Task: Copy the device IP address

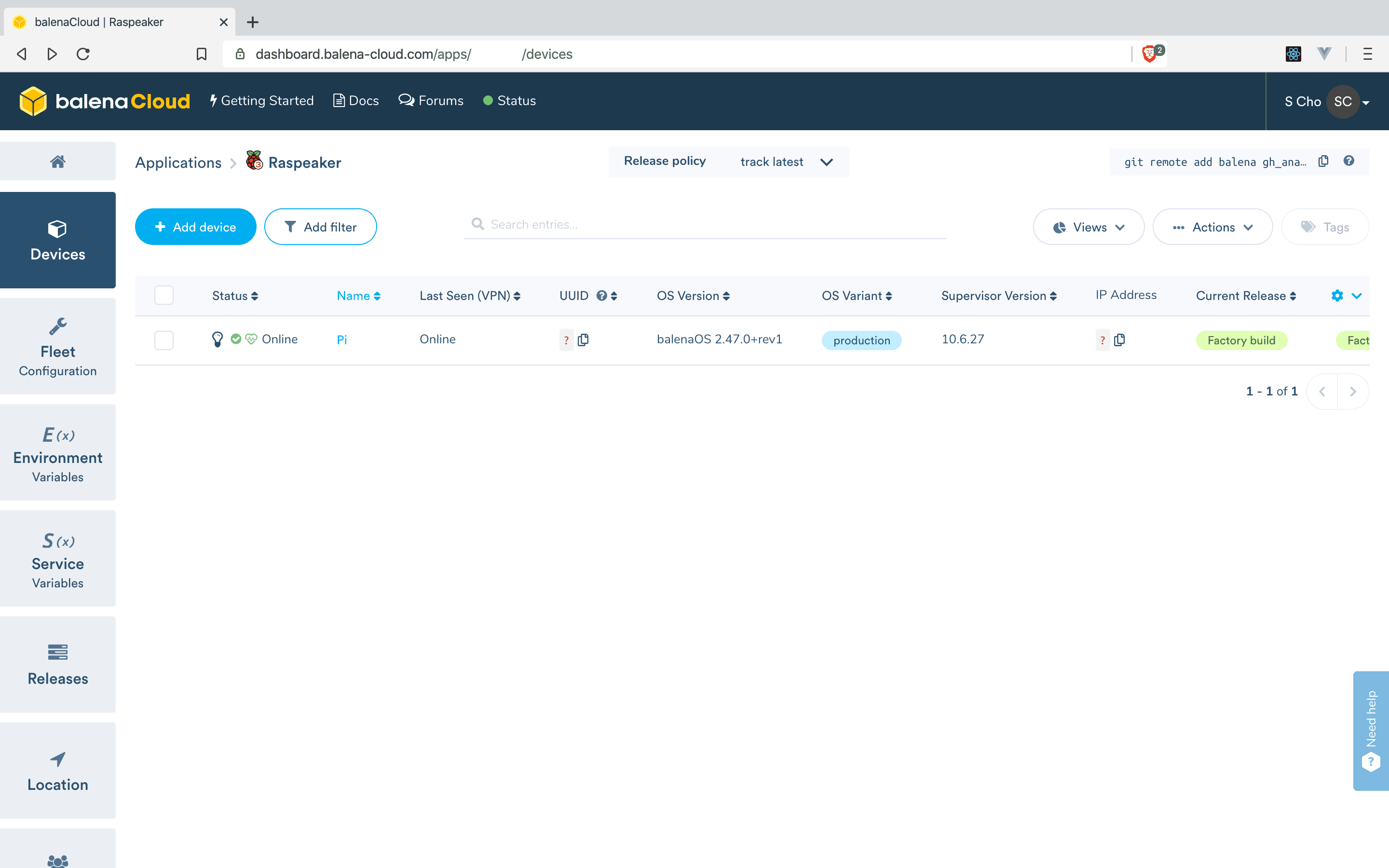Action: (1119, 340)
